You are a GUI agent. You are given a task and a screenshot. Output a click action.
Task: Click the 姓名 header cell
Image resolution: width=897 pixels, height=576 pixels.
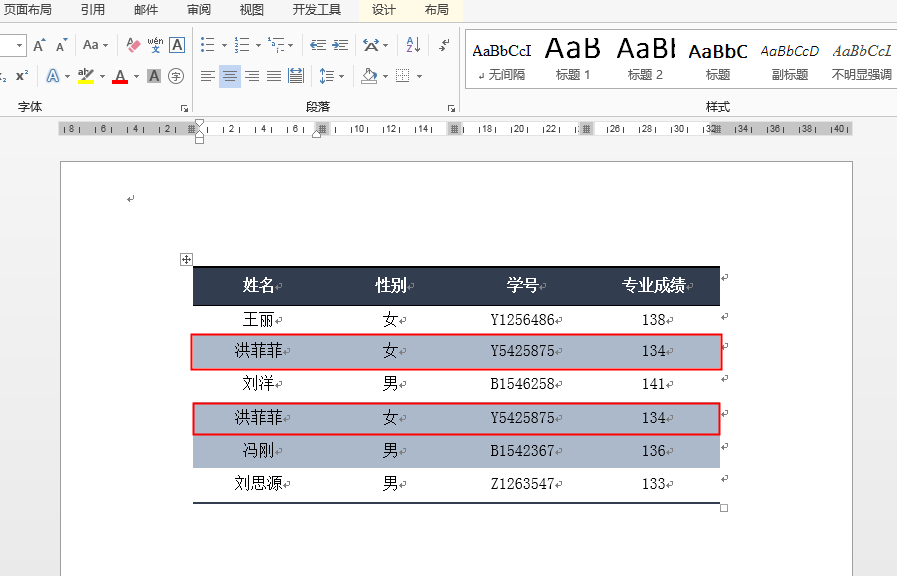tap(259, 285)
